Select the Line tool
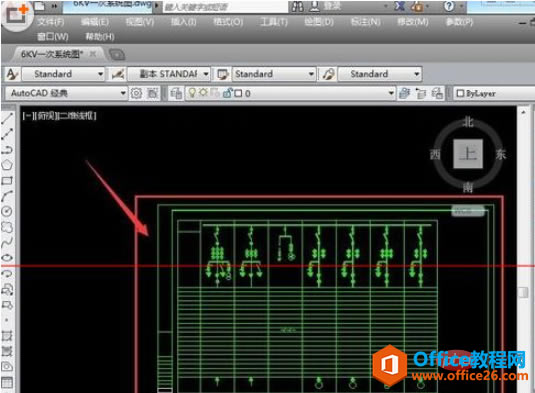Image resolution: width=535 pixels, height=393 pixels. point(7,118)
